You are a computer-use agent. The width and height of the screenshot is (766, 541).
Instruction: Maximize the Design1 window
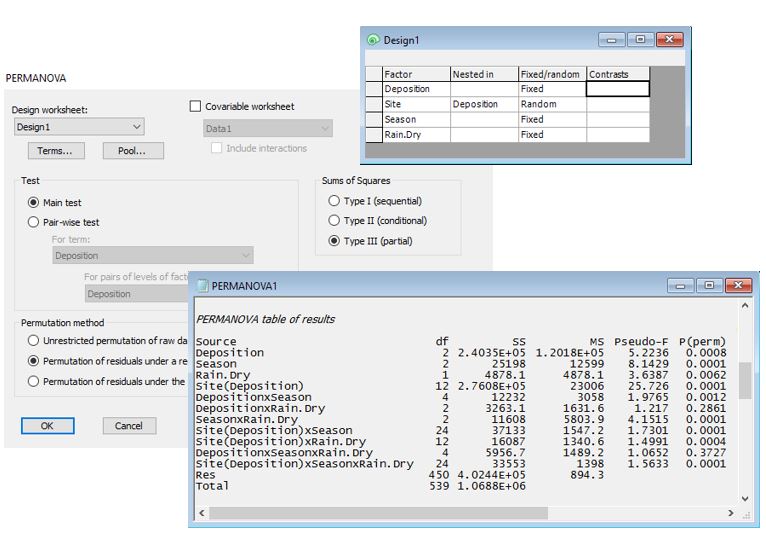coord(640,40)
